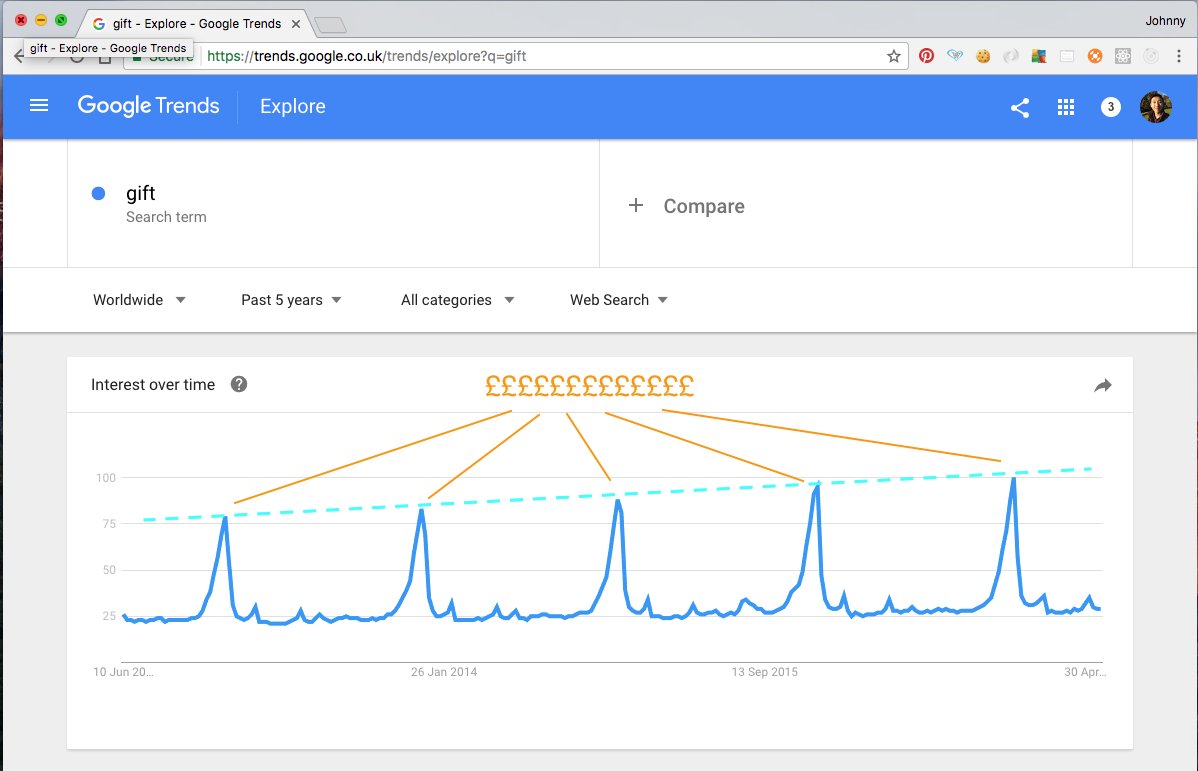
Task: Click the grey flower-pattern extension icon
Action: tap(1122, 56)
